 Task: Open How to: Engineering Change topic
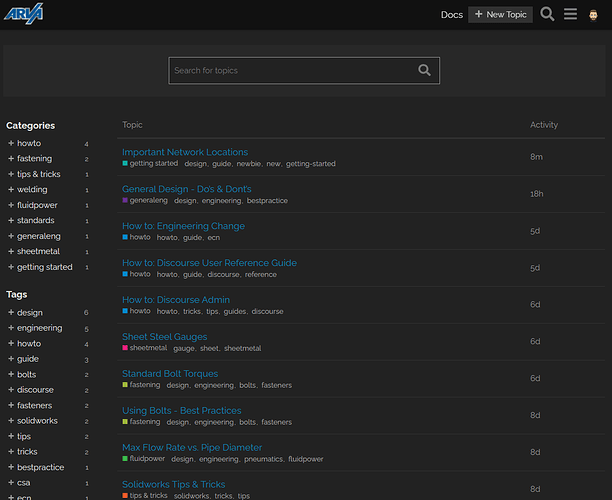click(183, 226)
